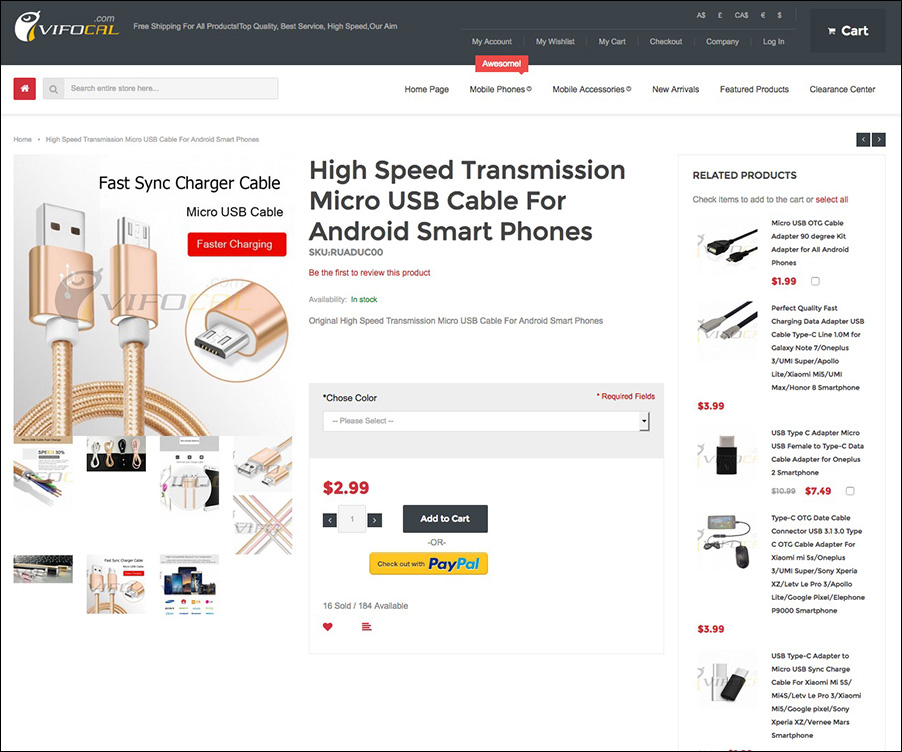Click the Vifocal logo

67,27
